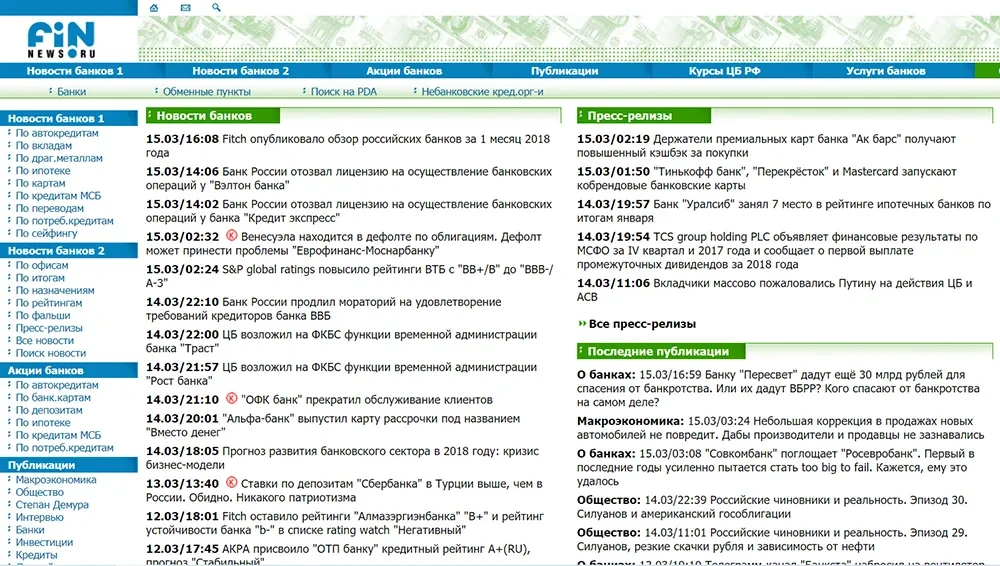This screenshot has height=566, width=1000.
Task: Click the magnifying glass search icon
Action: [x=216, y=8]
